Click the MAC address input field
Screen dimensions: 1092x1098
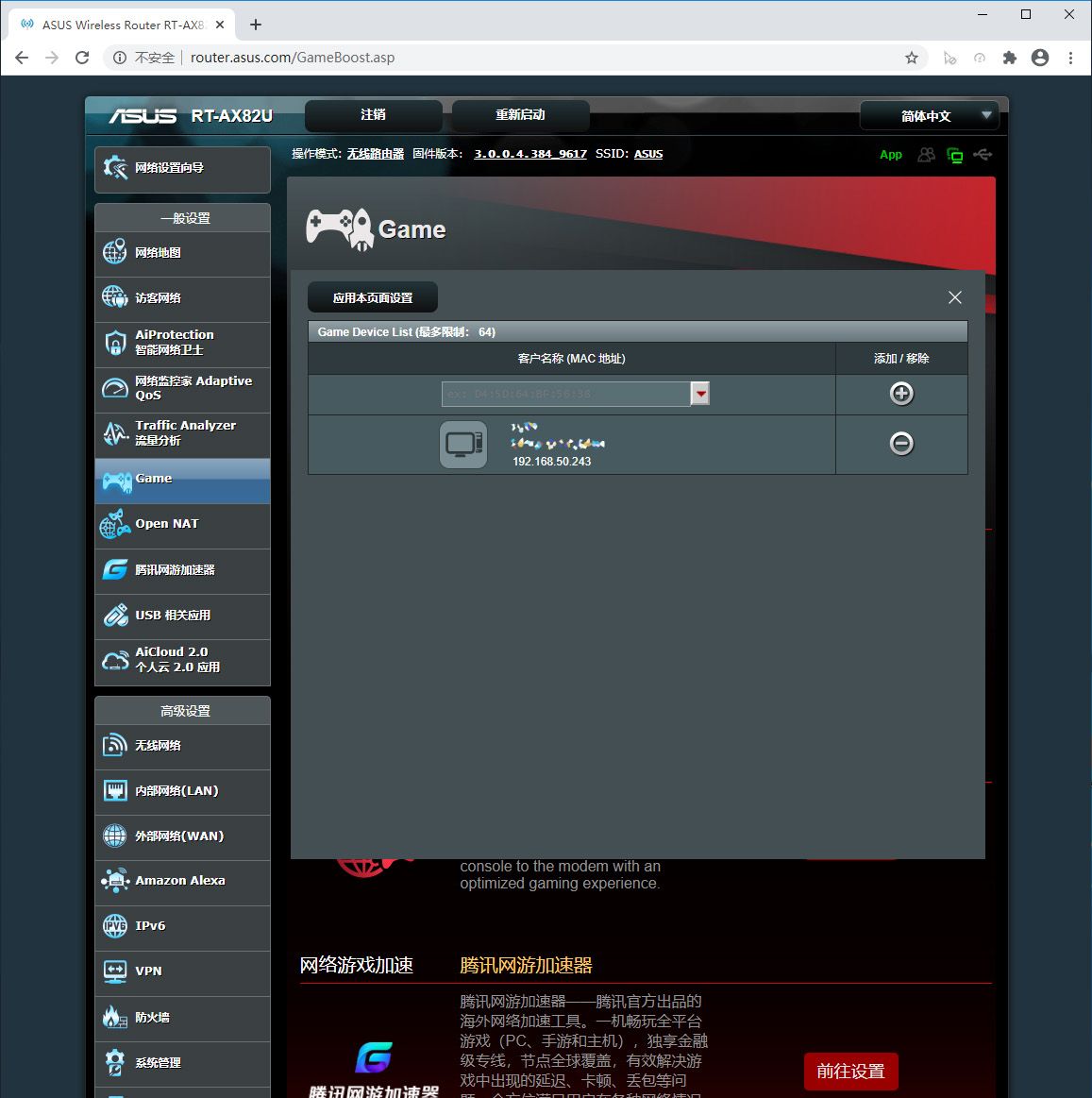565,394
